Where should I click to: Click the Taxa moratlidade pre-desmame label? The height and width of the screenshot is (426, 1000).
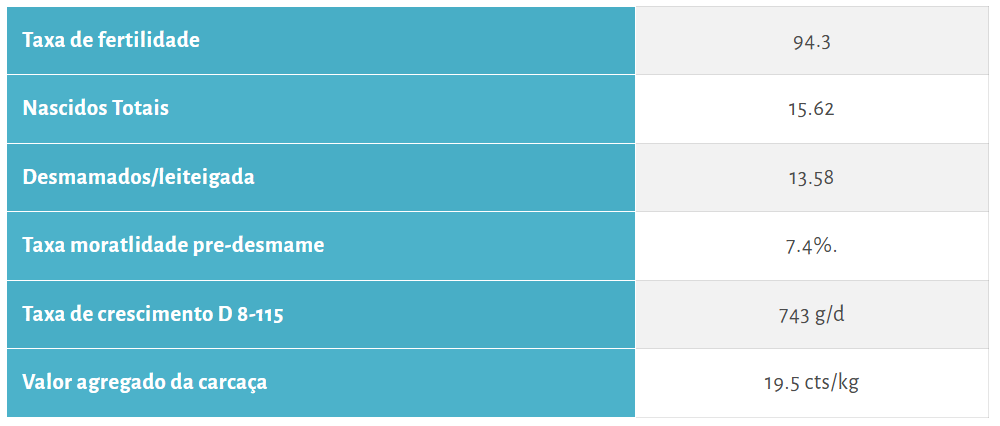point(173,245)
